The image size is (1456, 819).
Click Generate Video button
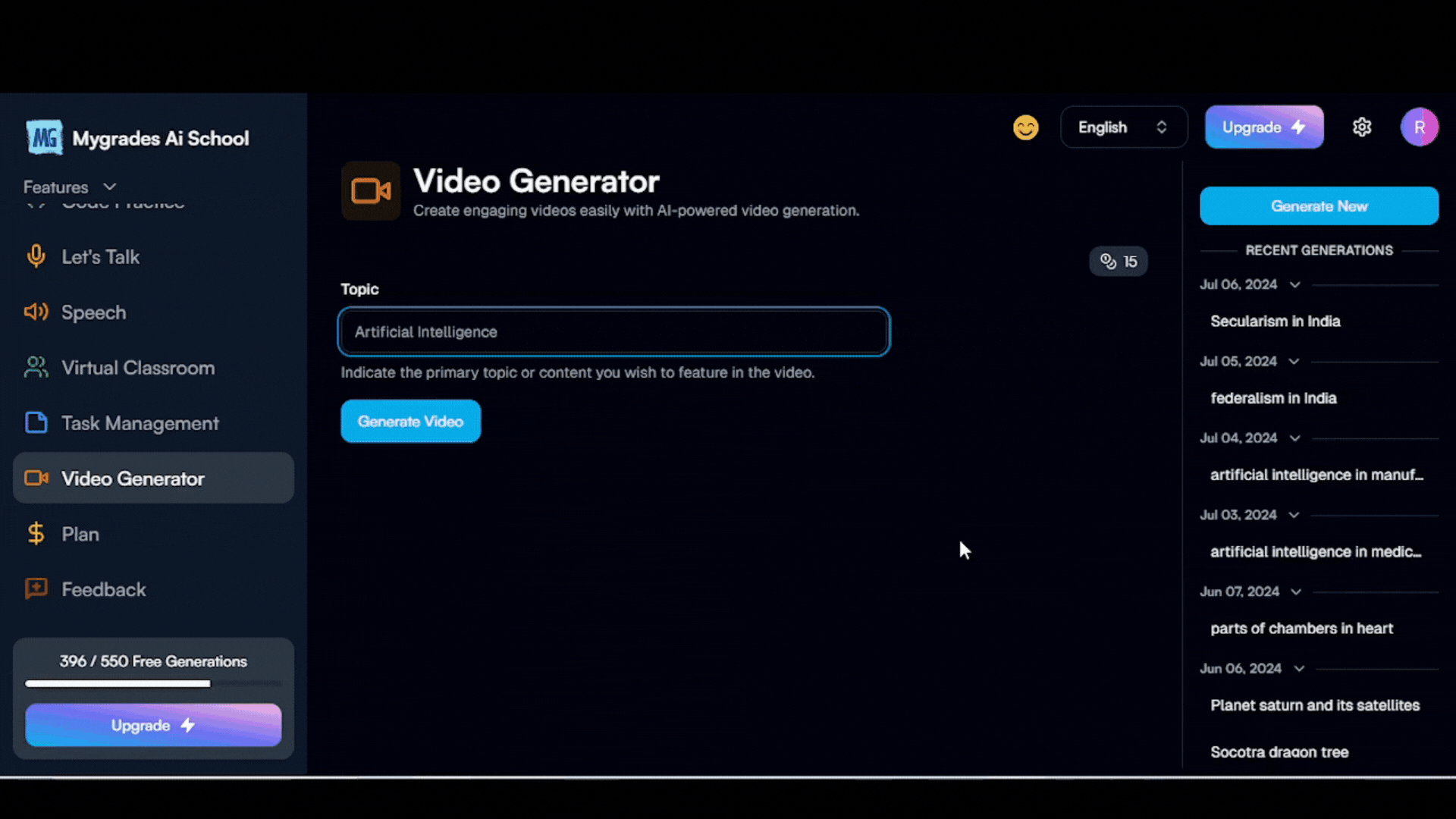[x=410, y=420]
